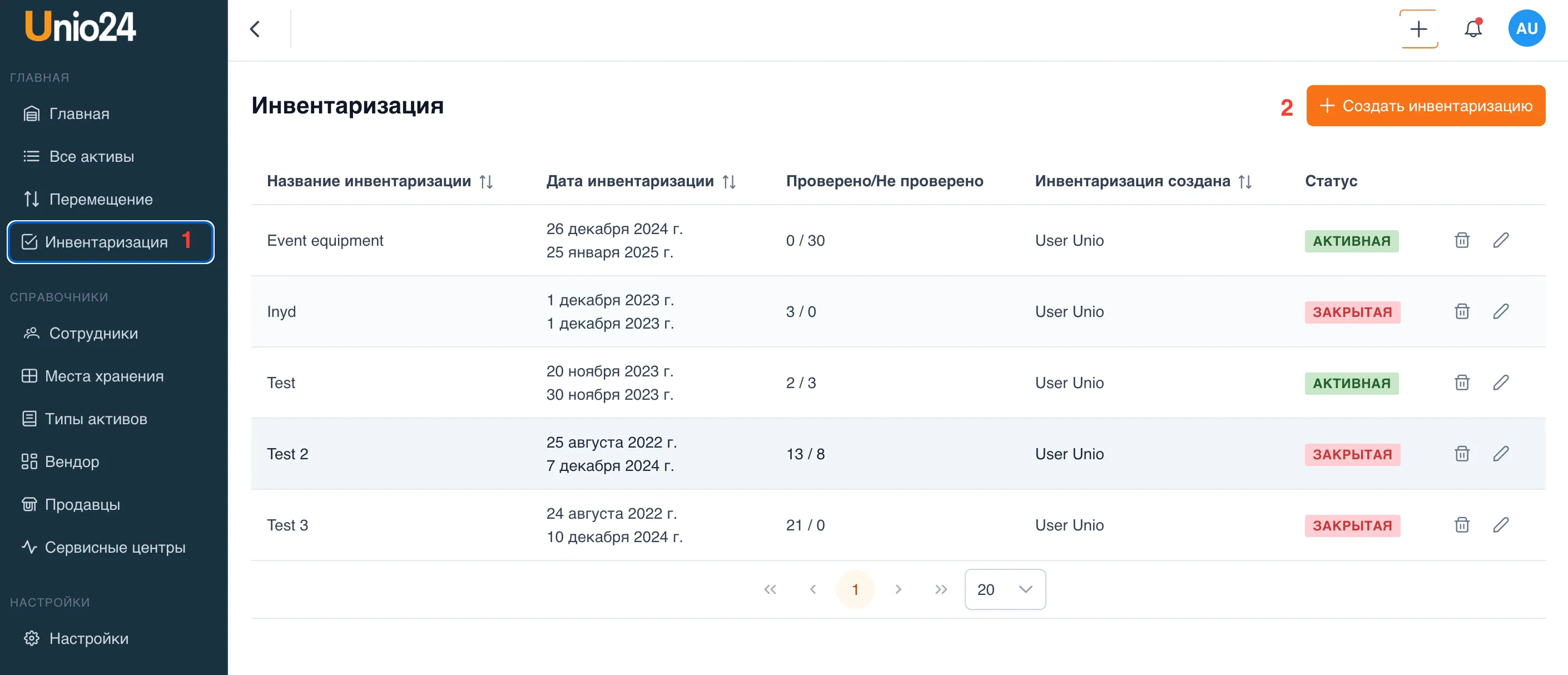The height and width of the screenshot is (675, 1568).
Task: Sort by inventory name
Action: coord(486,181)
